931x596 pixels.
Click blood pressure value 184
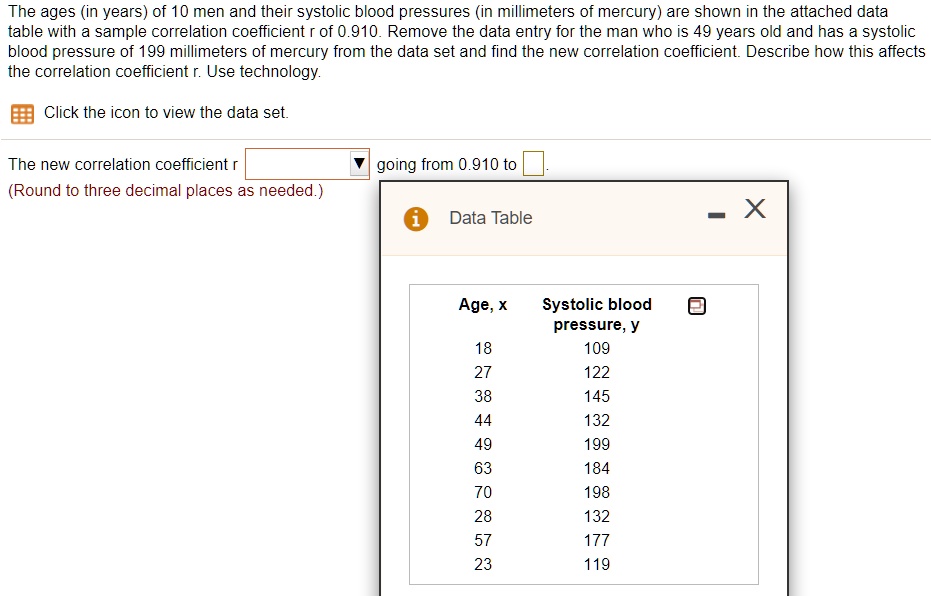click(x=597, y=468)
